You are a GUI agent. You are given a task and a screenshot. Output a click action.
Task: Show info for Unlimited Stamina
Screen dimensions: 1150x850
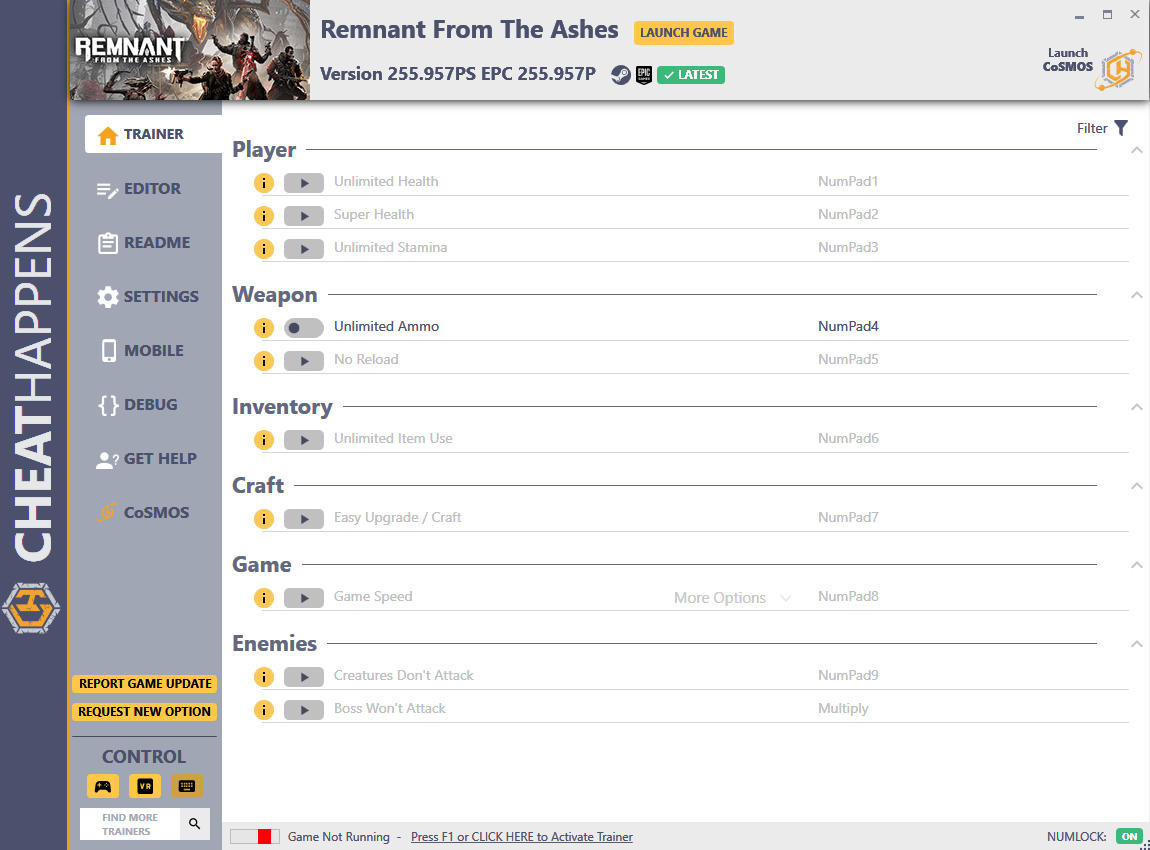click(264, 249)
